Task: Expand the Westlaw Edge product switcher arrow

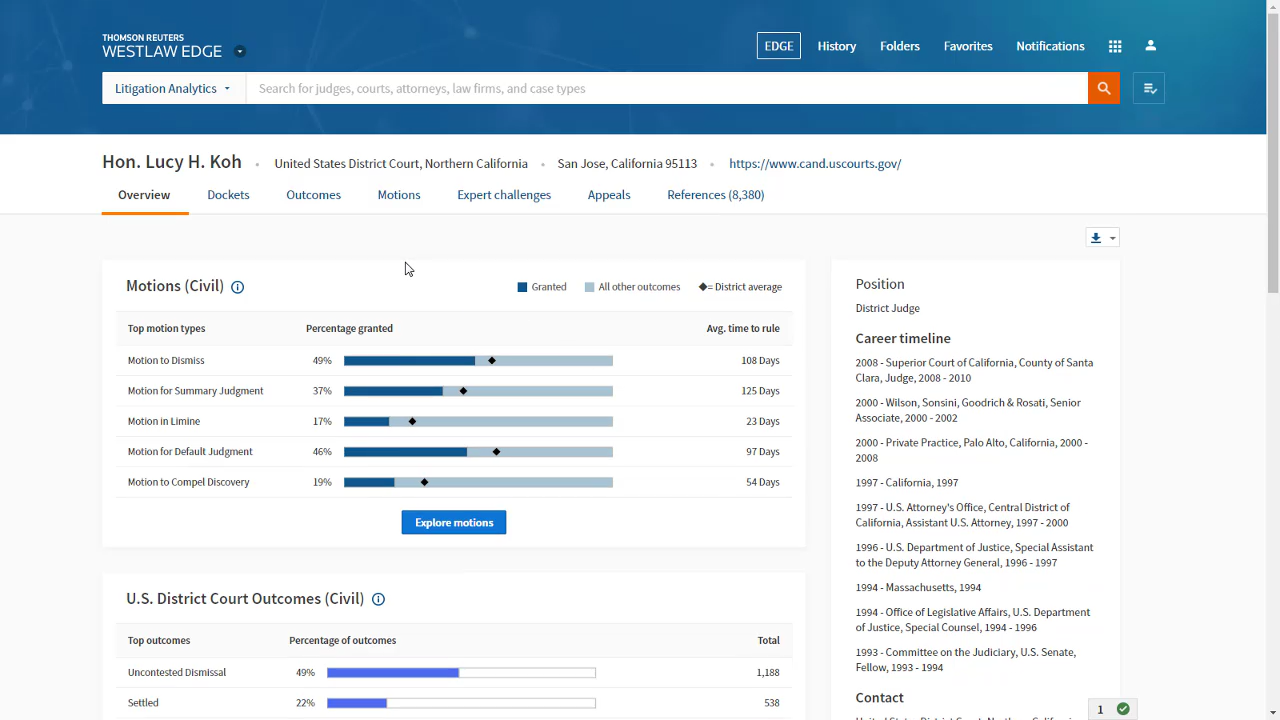Action: [x=240, y=52]
